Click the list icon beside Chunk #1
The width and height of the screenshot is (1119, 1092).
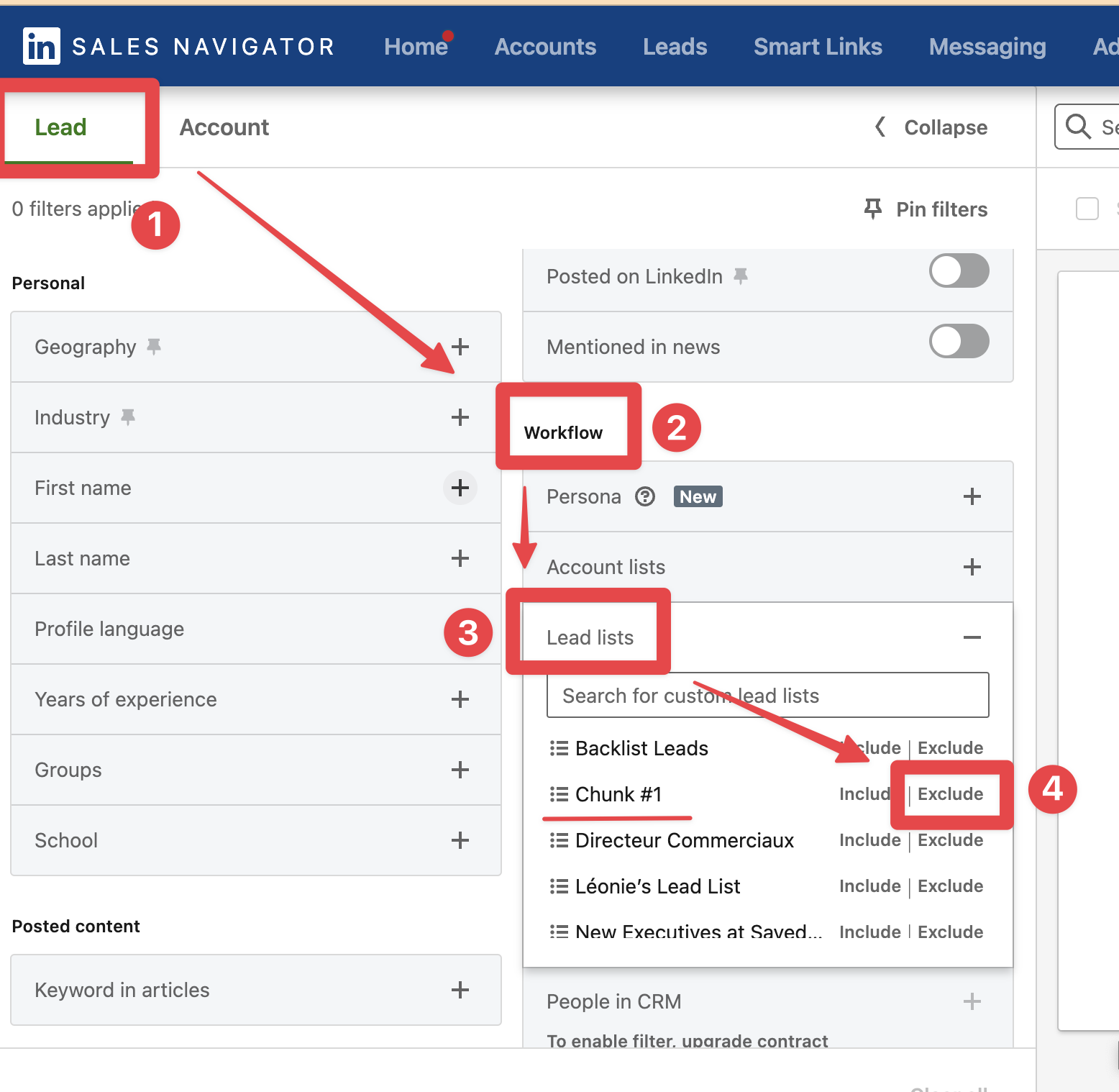[559, 794]
